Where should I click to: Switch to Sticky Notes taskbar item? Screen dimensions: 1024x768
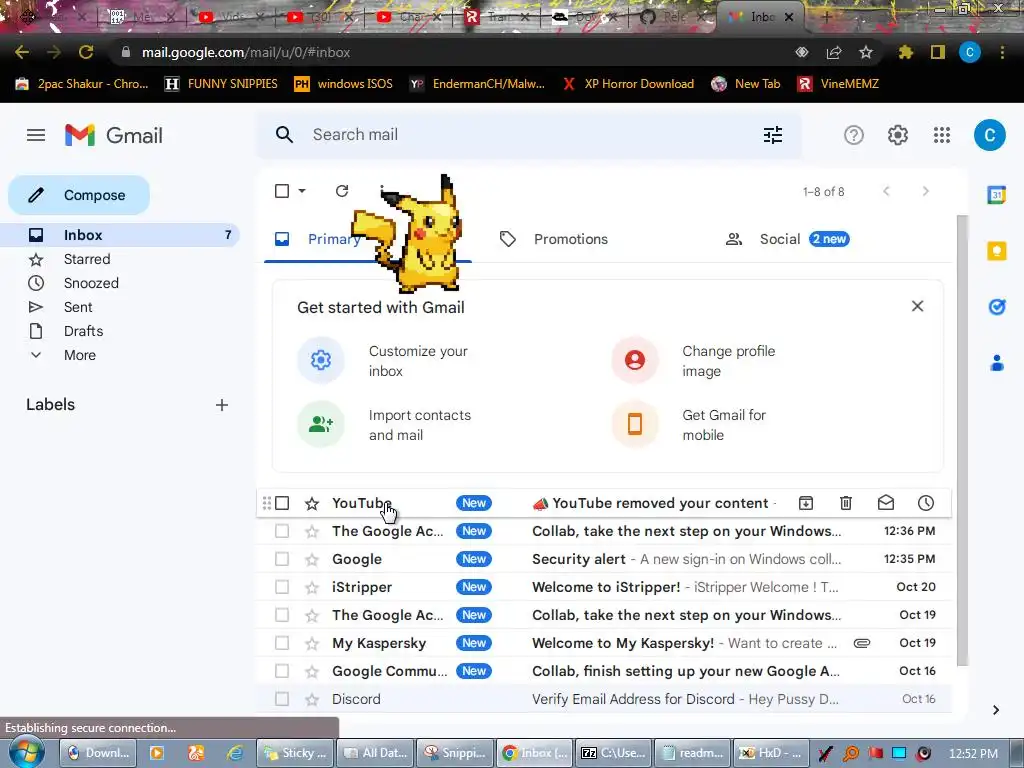click(x=295, y=753)
